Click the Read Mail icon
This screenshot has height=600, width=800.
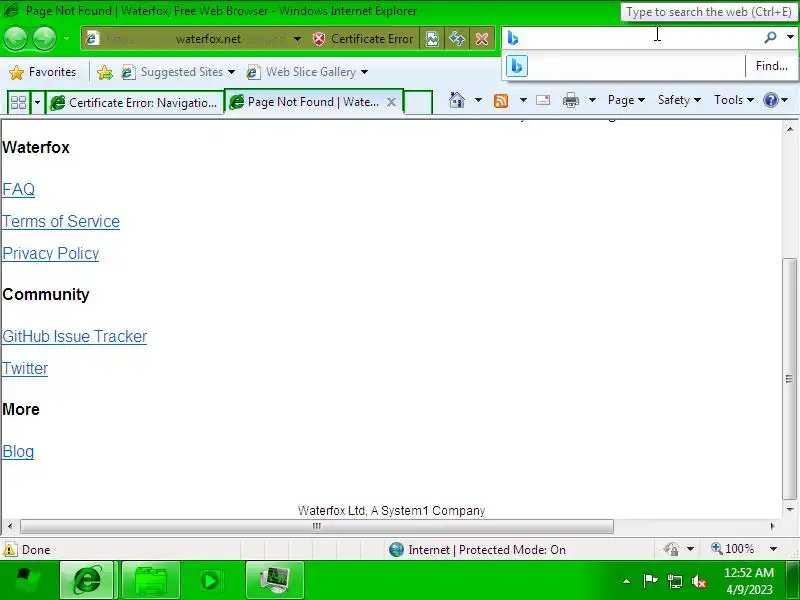coord(543,100)
